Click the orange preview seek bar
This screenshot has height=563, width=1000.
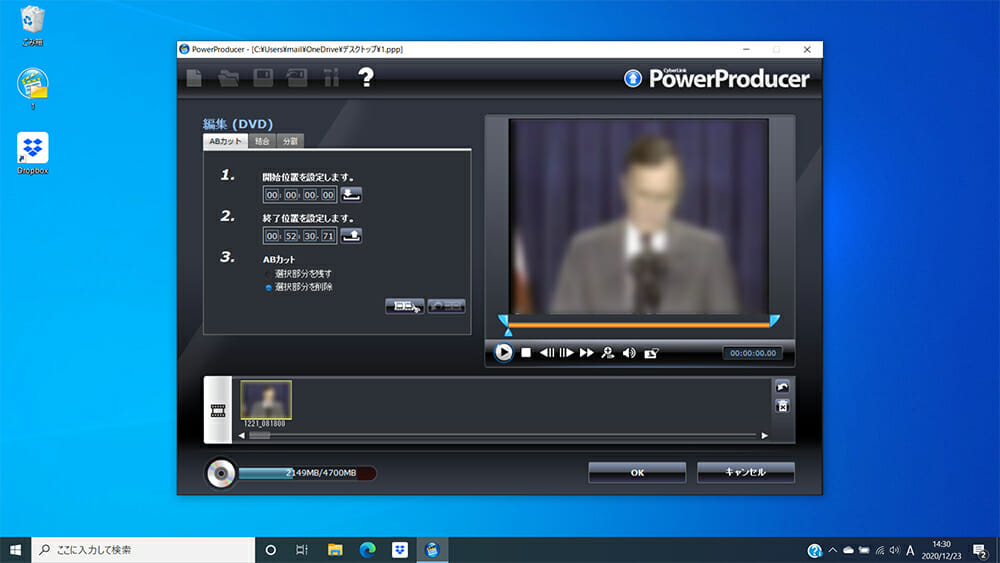[x=638, y=325]
